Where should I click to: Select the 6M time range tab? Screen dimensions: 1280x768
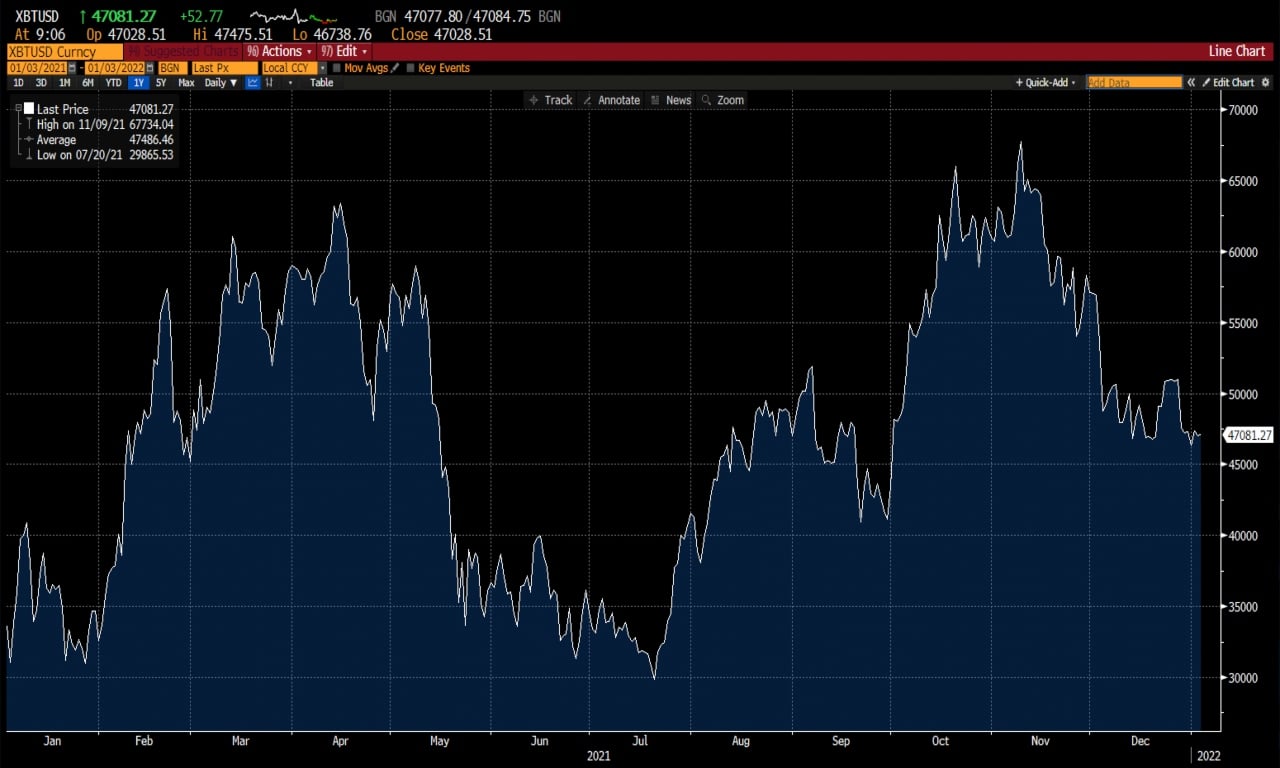point(88,83)
